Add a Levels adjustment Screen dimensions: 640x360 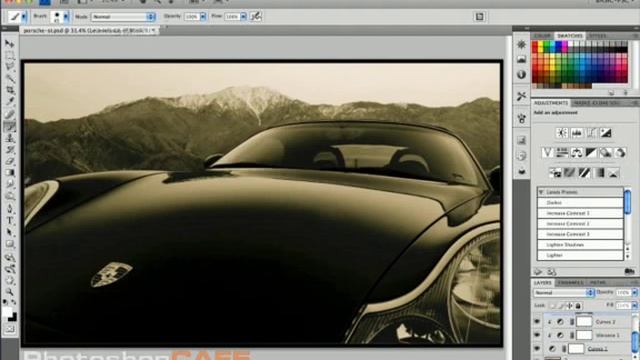tap(576, 133)
